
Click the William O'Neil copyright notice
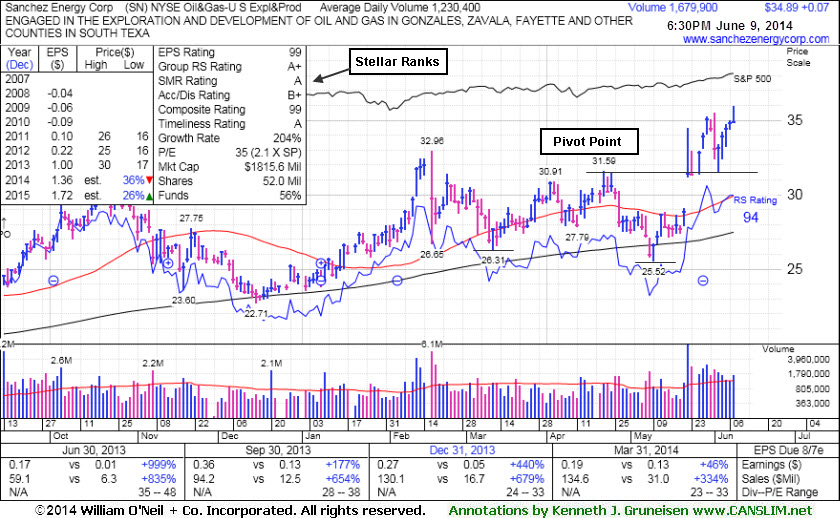coord(230,511)
